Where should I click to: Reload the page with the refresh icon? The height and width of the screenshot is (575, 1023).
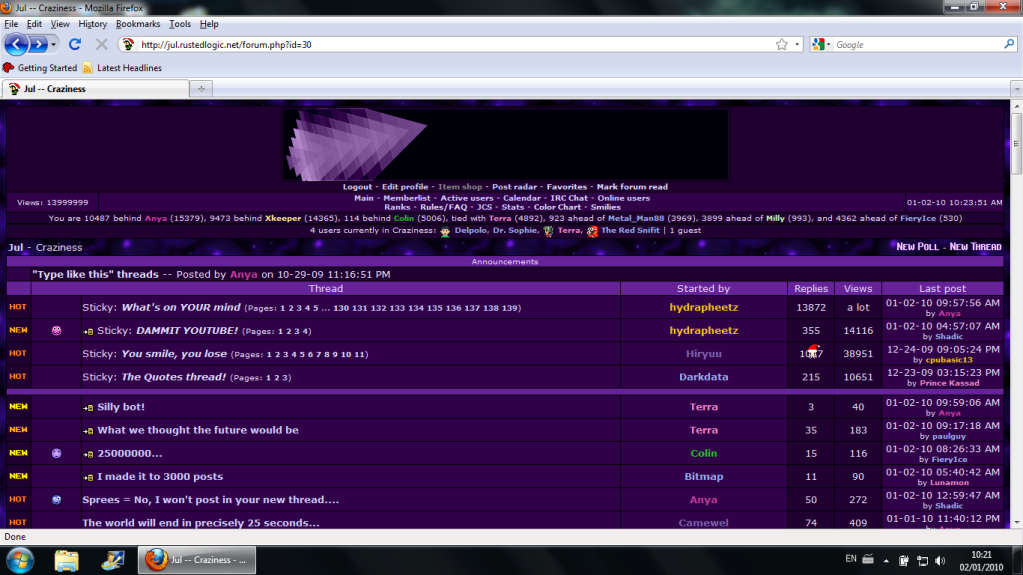pos(75,44)
